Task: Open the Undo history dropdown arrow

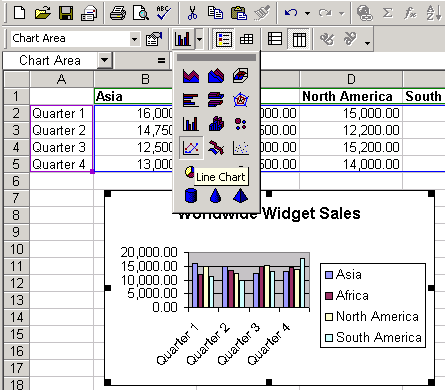Action: (307, 13)
